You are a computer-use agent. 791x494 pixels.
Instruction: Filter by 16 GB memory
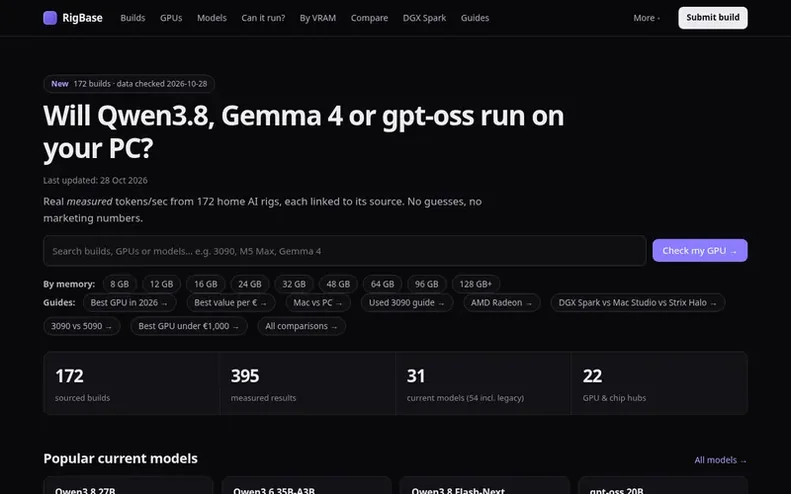coord(206,284)
